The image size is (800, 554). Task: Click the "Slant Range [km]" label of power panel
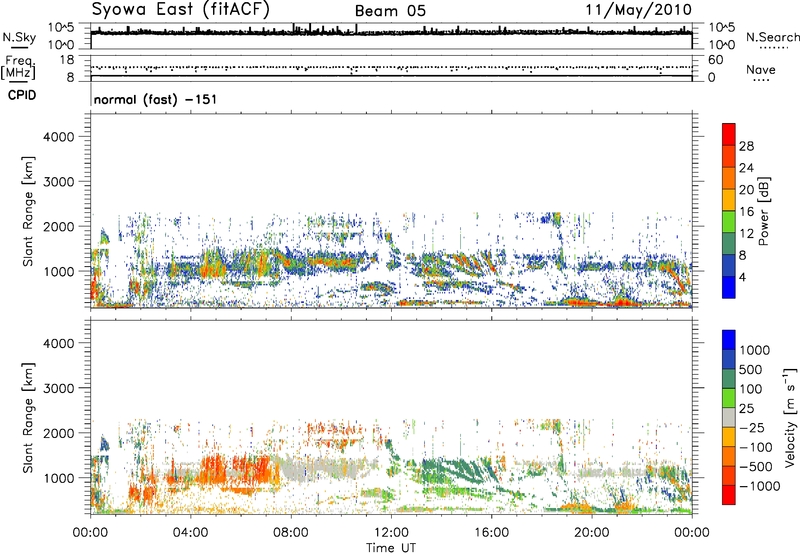(x=28, y=211)
